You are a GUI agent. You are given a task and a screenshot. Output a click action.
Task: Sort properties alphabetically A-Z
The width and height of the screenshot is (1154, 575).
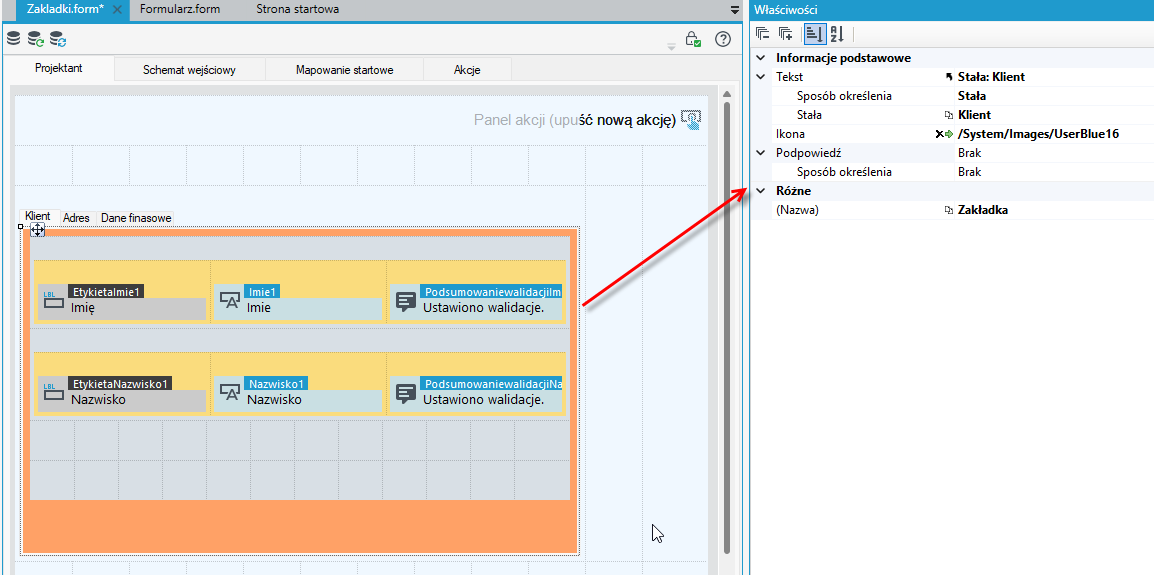[837, 33]
